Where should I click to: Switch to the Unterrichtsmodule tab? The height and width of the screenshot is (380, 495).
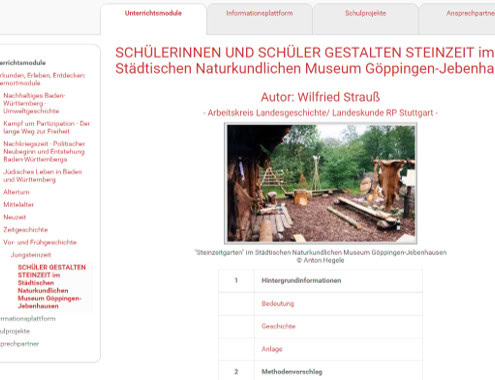pos(153,13)
